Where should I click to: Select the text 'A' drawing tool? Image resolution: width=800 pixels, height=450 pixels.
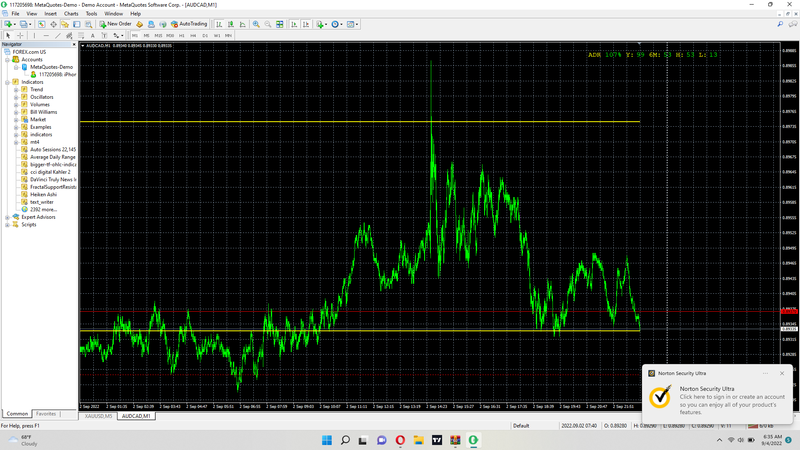[92, 35]
